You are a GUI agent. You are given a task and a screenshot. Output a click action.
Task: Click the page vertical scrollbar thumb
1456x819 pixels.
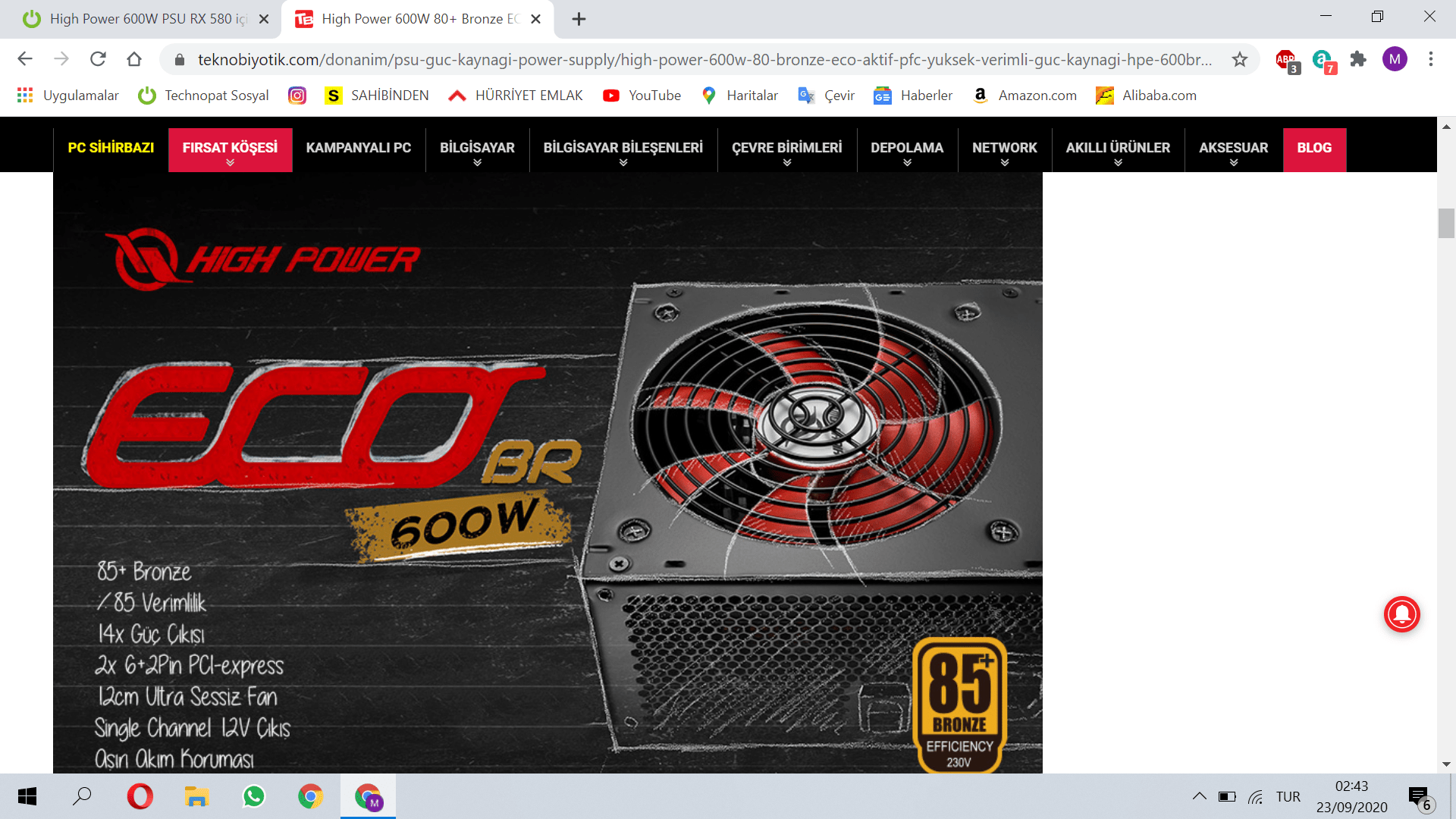1446,224
